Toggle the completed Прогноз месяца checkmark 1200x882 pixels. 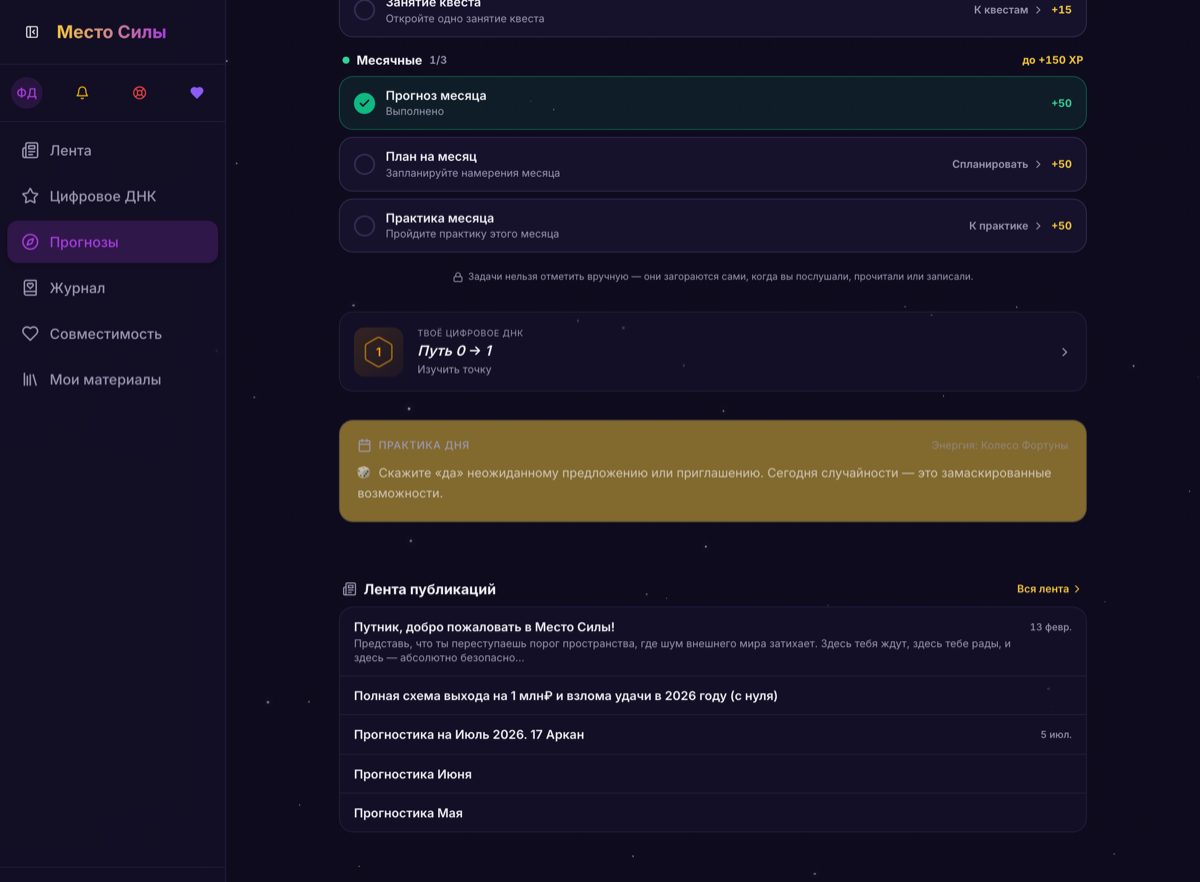click(365, 103)
